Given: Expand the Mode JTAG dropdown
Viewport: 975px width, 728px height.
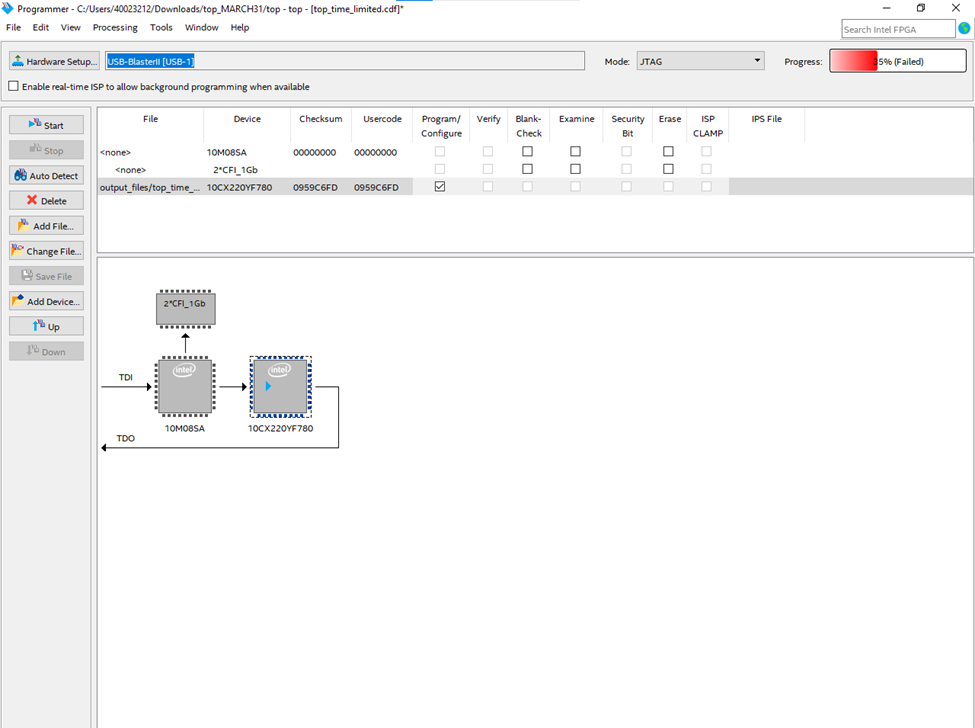Looking at the screenshot, I should 700,62.
